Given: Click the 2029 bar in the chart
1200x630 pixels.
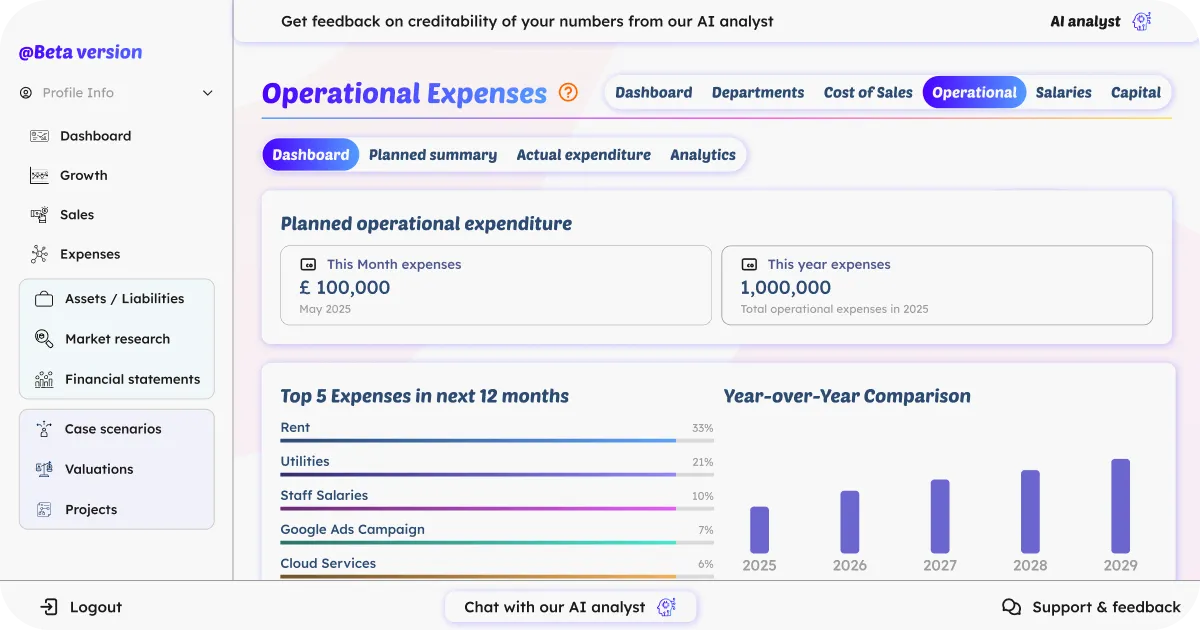Looking at the screenshot, I should point(1121,506).
